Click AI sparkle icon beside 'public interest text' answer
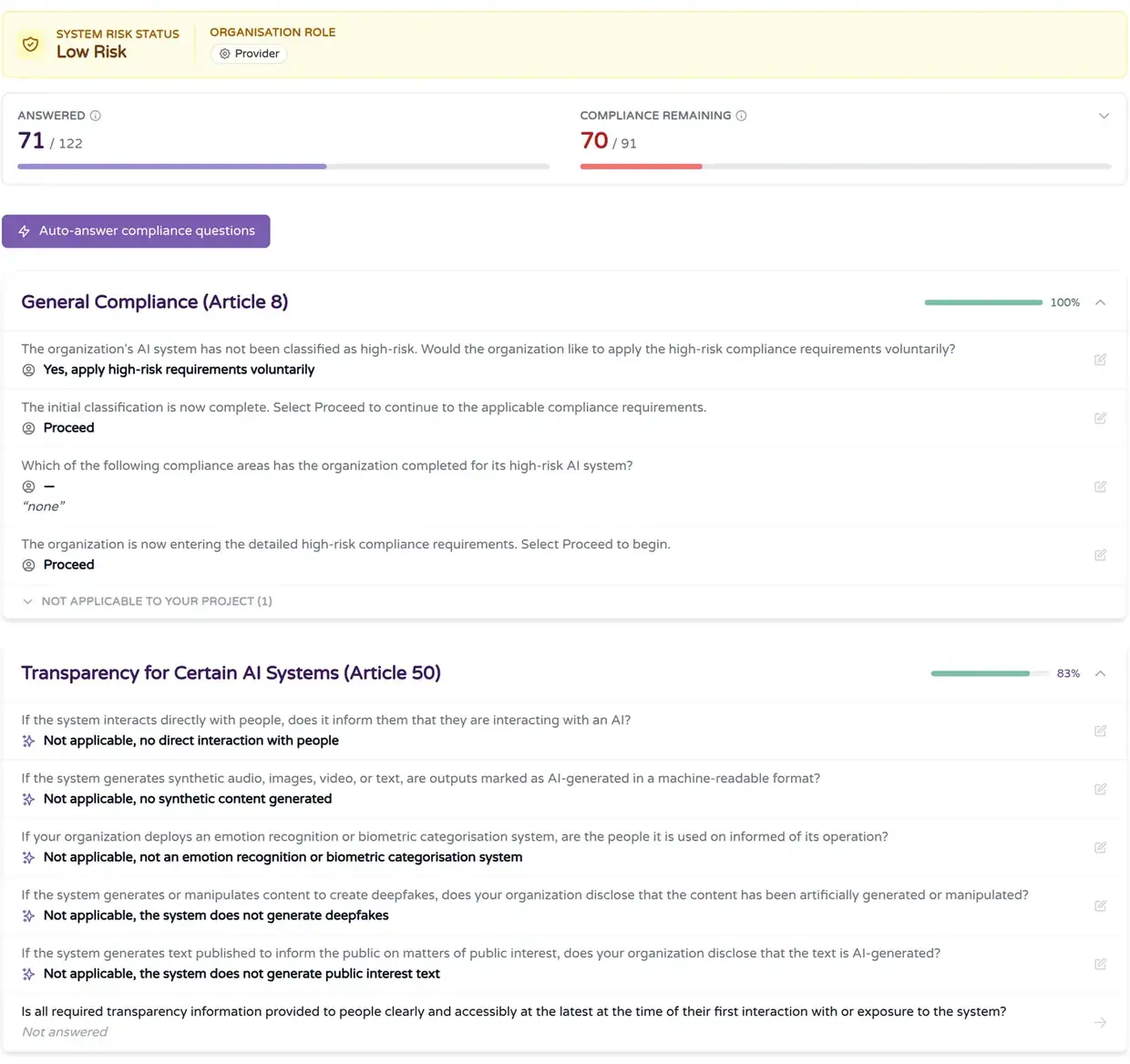The image size is (1130, 1064). tap(28, 974)
